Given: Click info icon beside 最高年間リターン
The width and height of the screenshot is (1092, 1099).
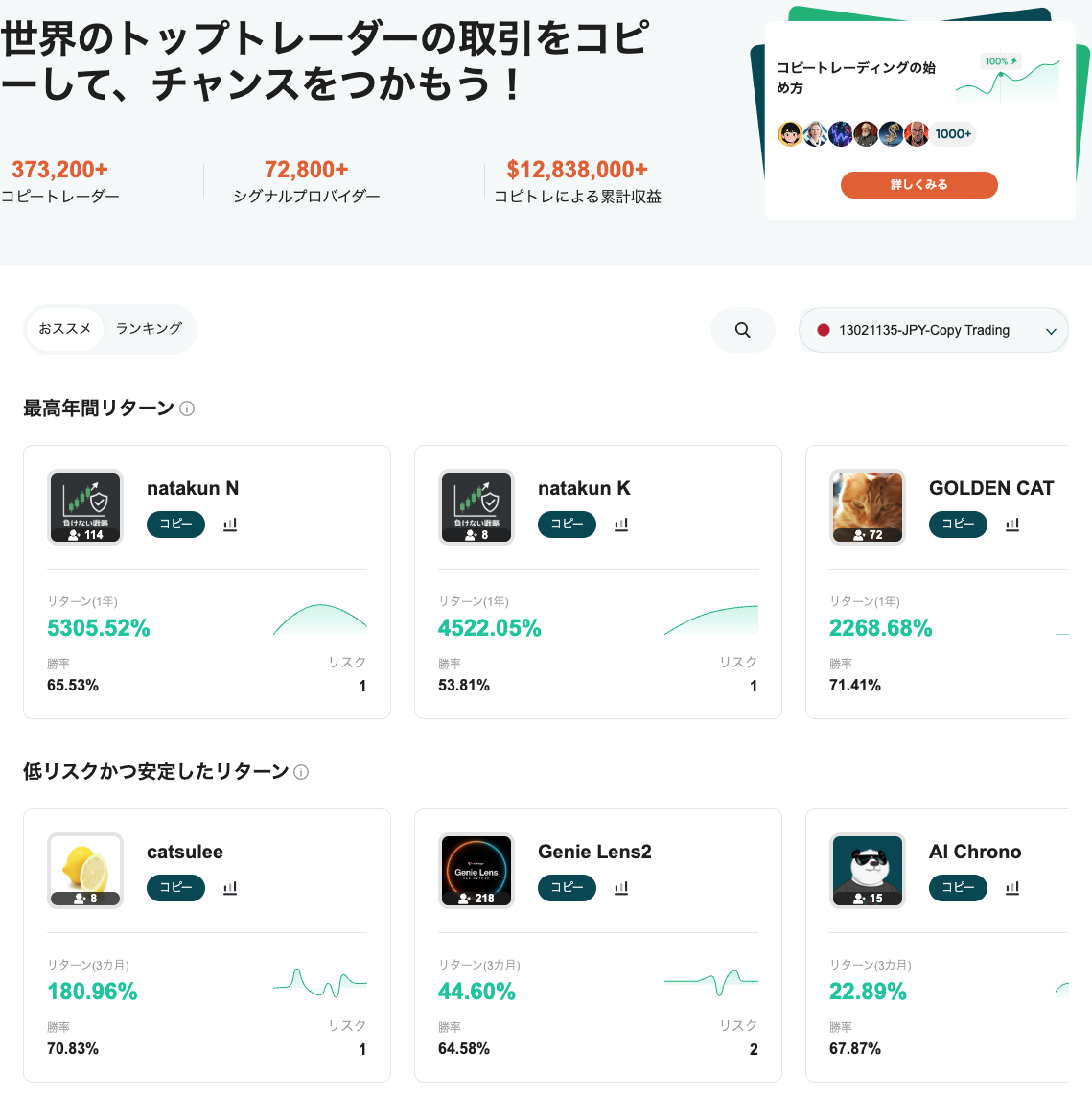Looking at the screenshot, I should (187, 409).
